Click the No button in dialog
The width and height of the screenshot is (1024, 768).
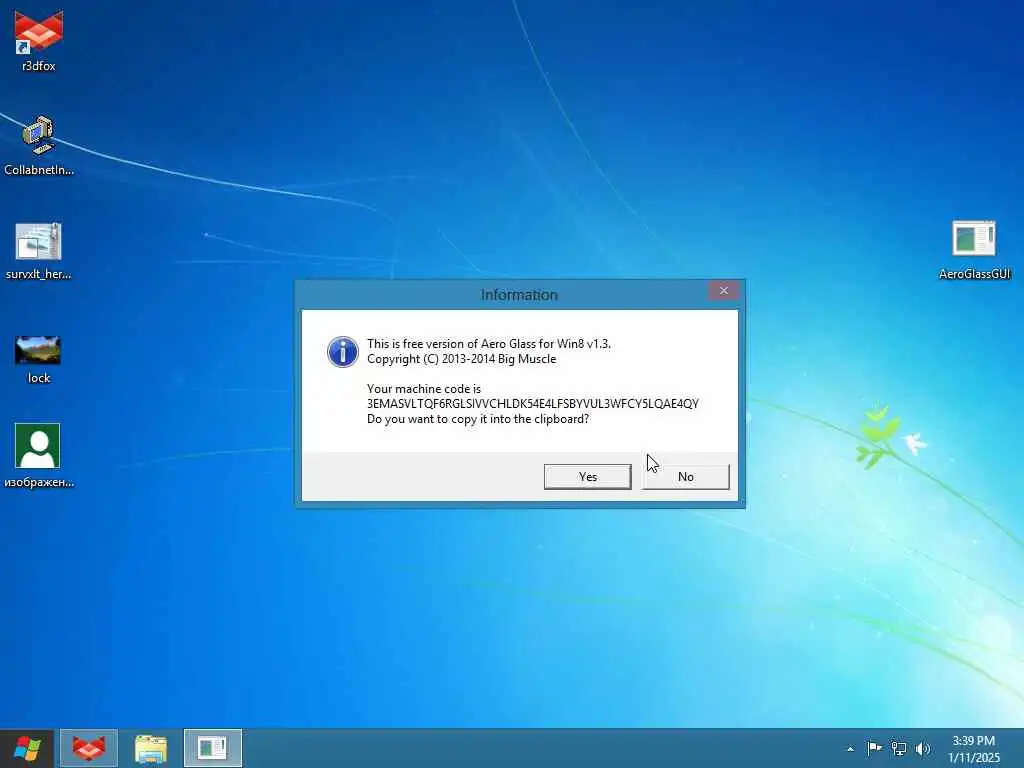[x=686, y=477]
